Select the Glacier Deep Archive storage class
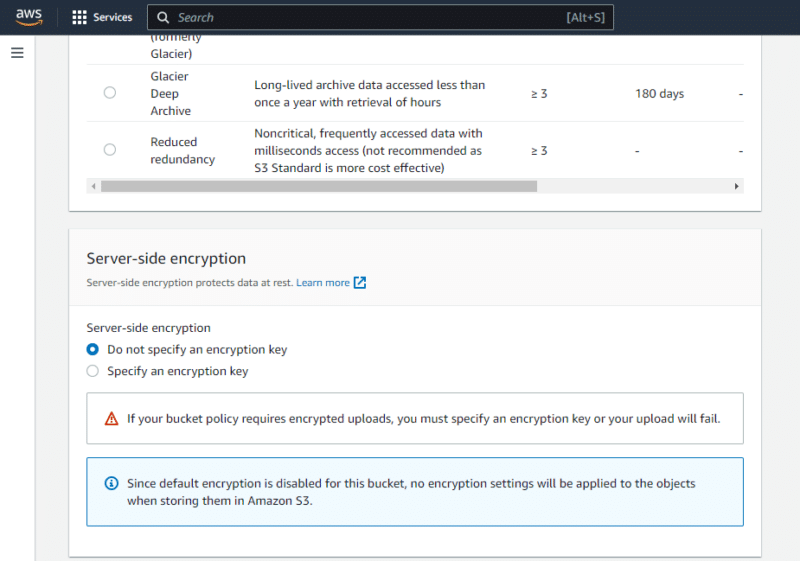 pos(110,93)
